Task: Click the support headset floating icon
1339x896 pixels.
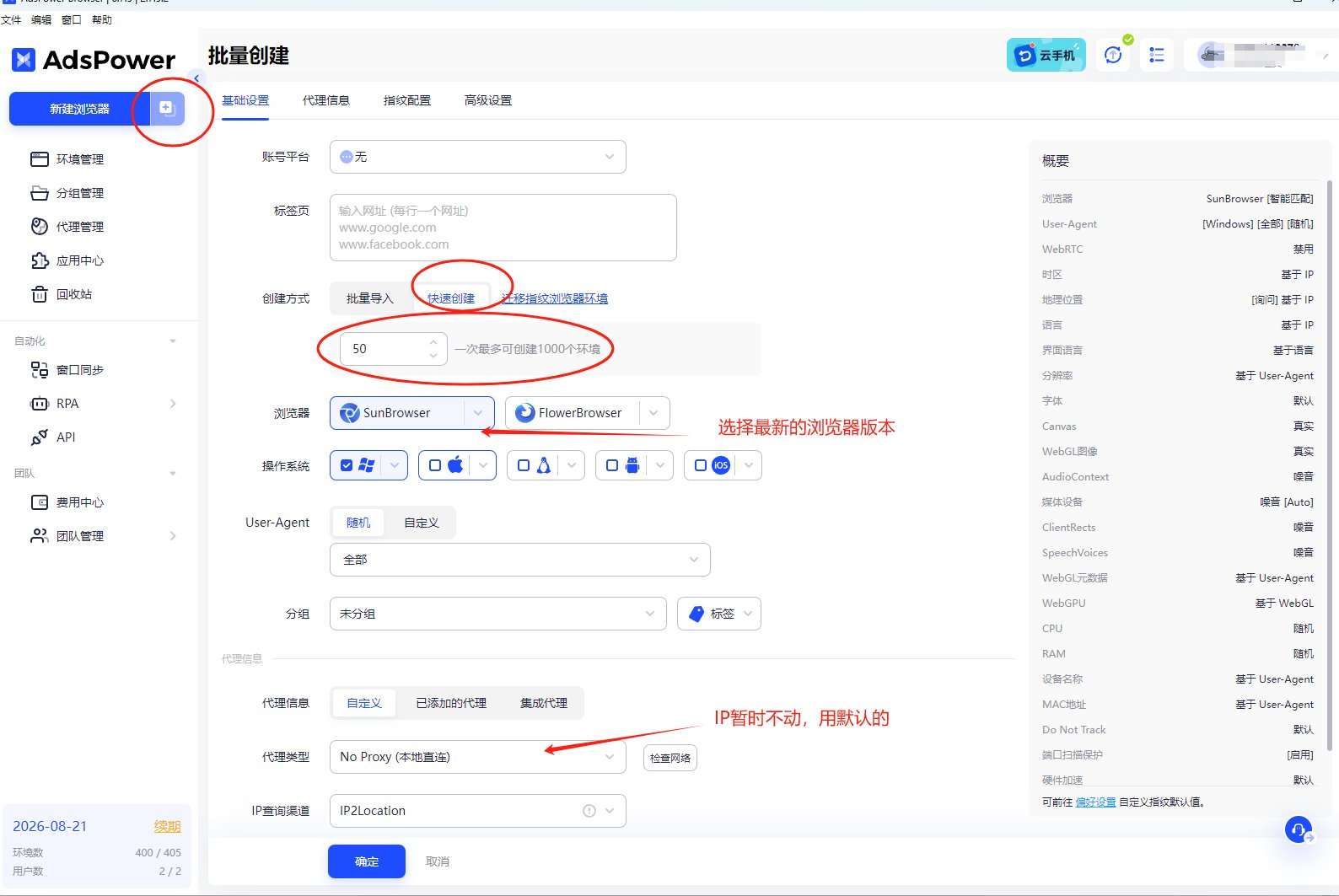Action: coord(1299,829)
